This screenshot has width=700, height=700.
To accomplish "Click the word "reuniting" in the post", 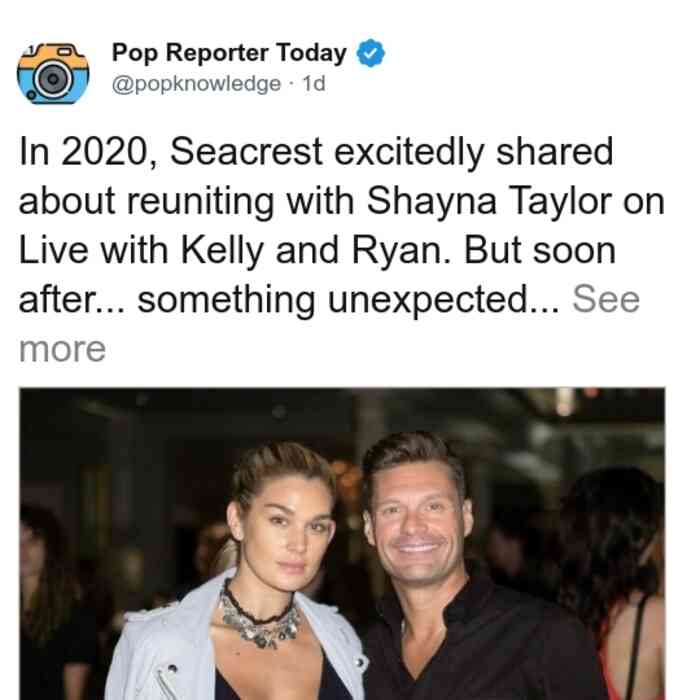I will [200, 201].
